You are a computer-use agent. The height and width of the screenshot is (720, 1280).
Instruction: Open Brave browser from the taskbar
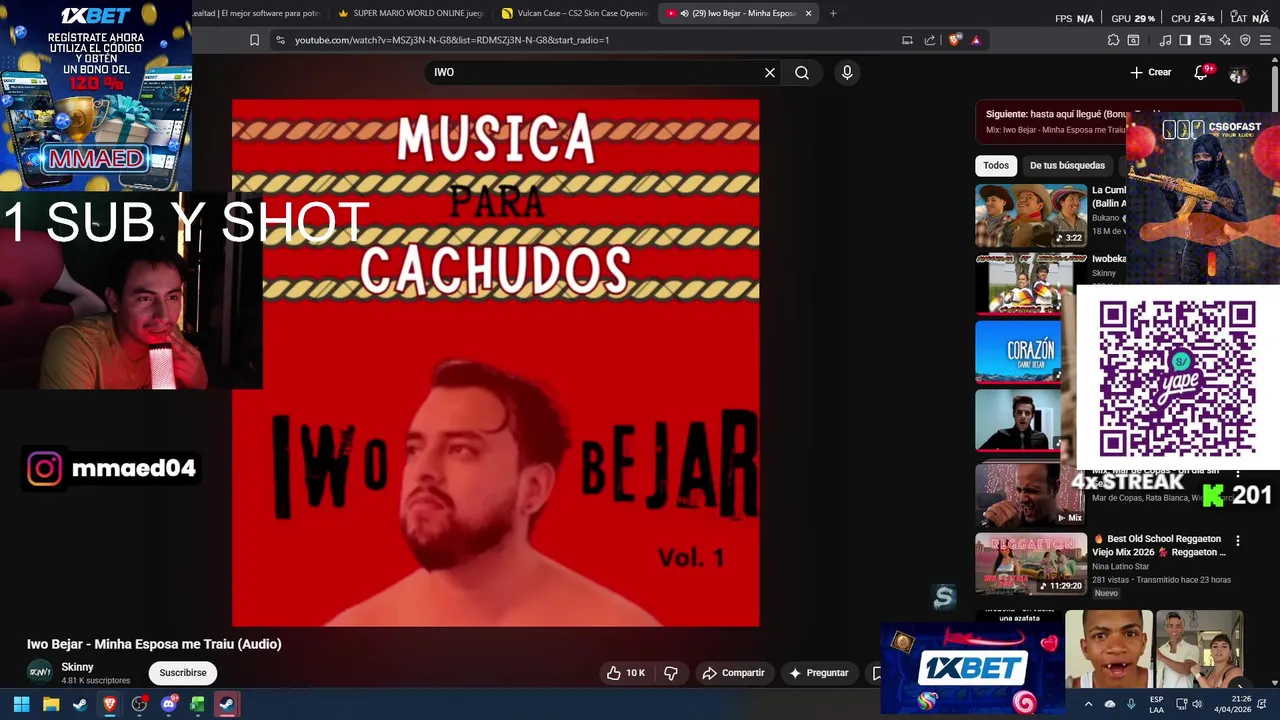[110, 704]
